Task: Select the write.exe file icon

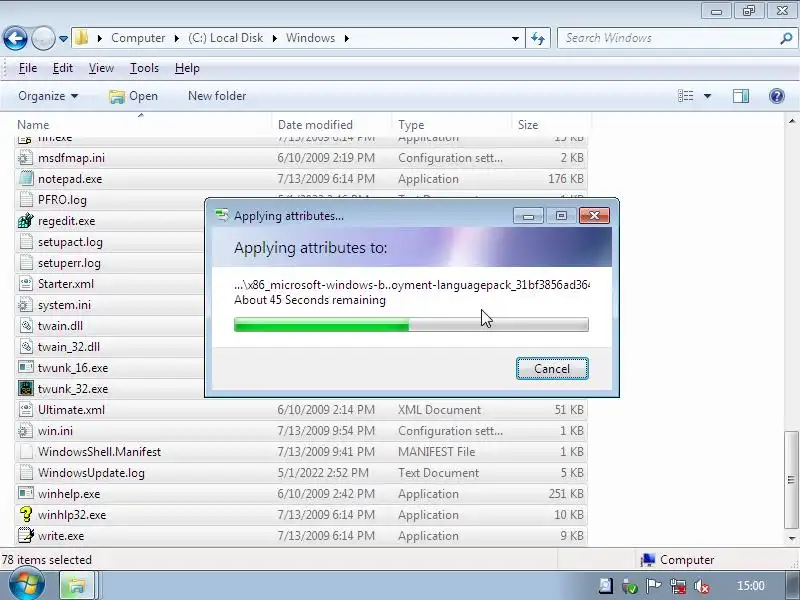Action: (x=25, y=536)
